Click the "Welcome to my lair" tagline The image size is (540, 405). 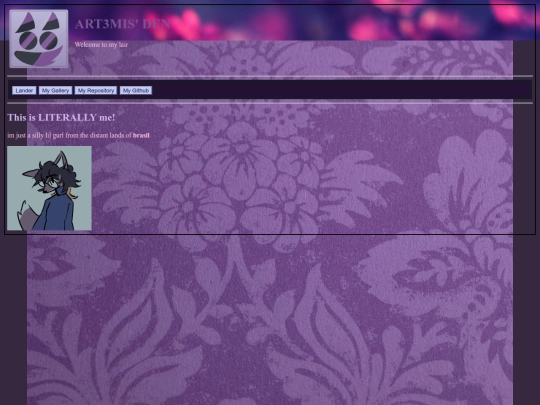[x=101, y=44]
